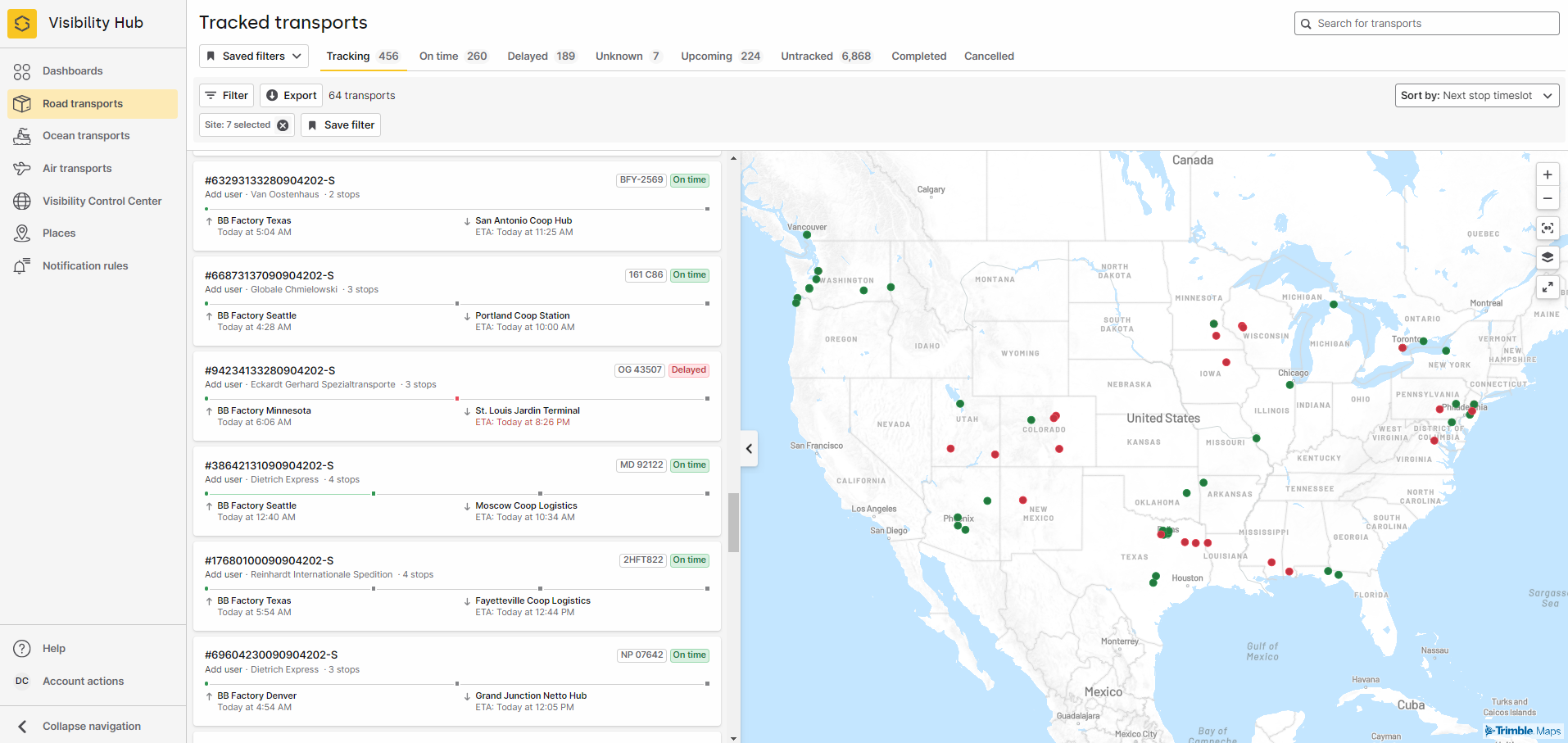1568x743 pixels.
Task: Collapse the map panel with arrow
Action: coord(749,448)
